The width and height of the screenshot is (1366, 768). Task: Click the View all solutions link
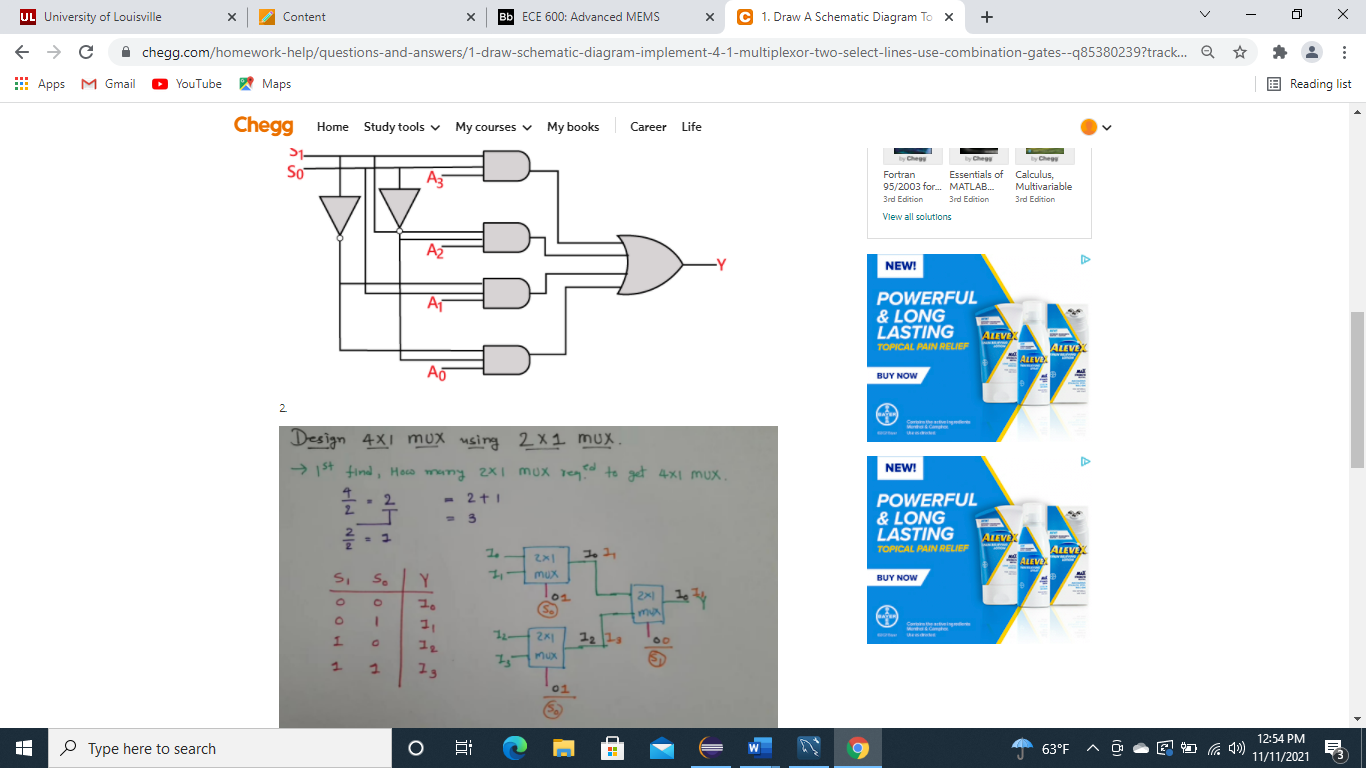point(916,216)
